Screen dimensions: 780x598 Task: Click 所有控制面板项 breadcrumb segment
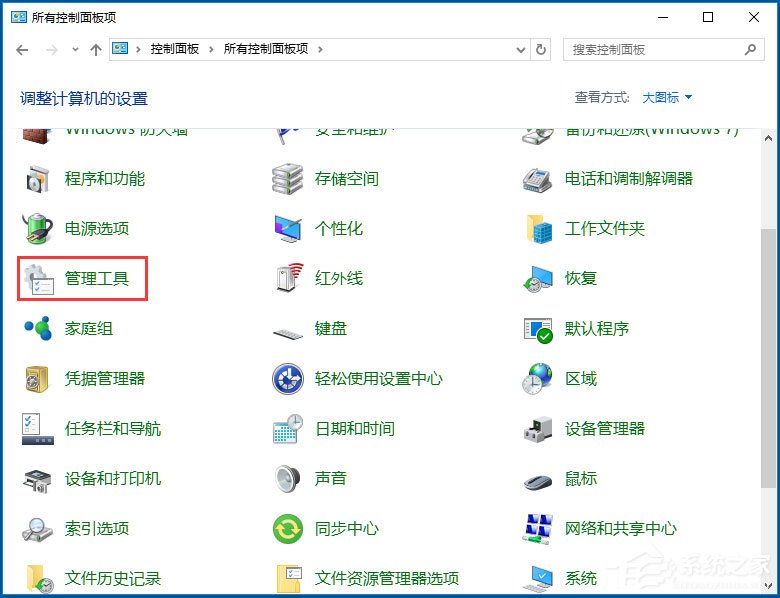(266, 49)
